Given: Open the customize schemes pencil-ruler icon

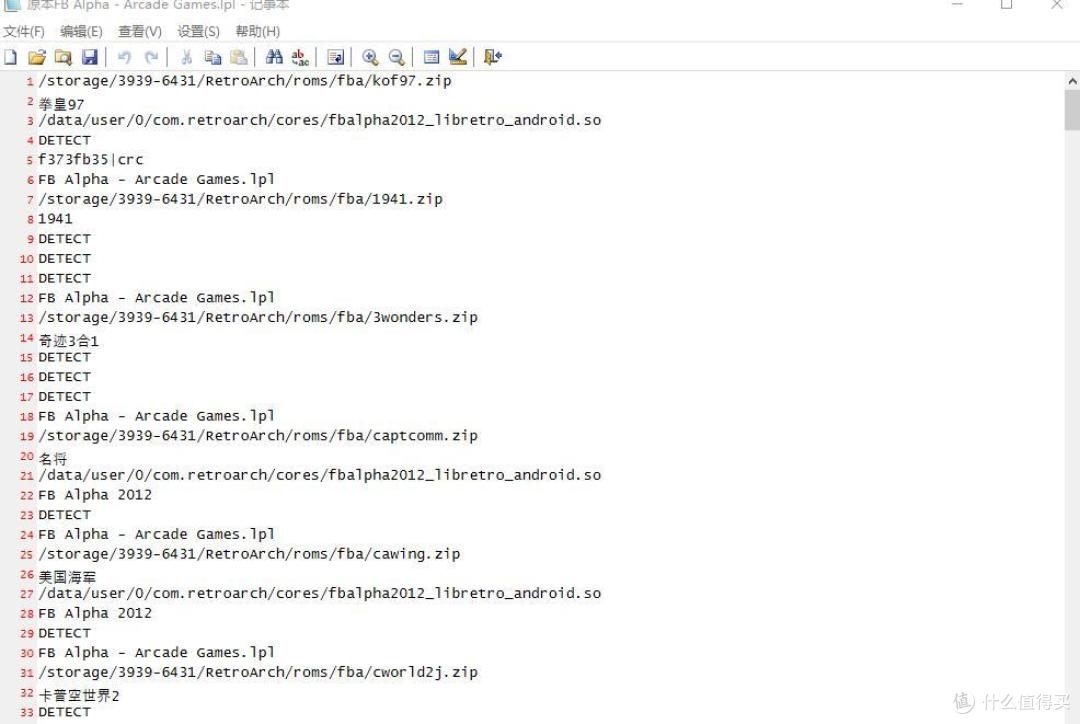Looking at the screenshot, I should tap(457, 57).
